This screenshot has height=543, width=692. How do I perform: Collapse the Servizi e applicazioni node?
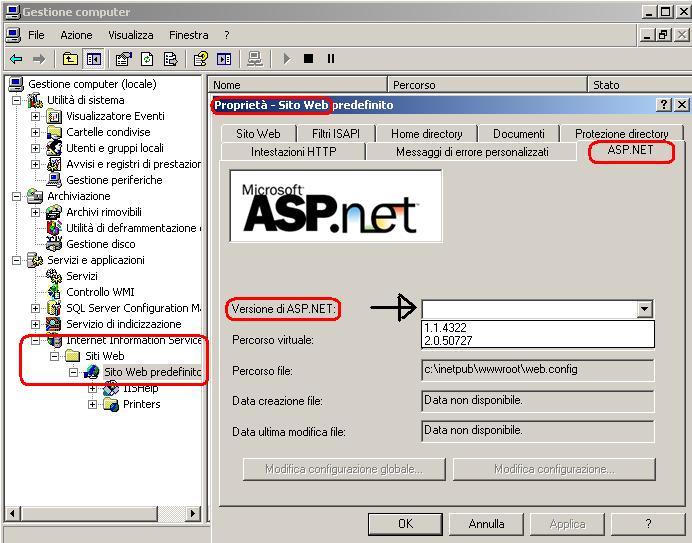click(16, 260)
